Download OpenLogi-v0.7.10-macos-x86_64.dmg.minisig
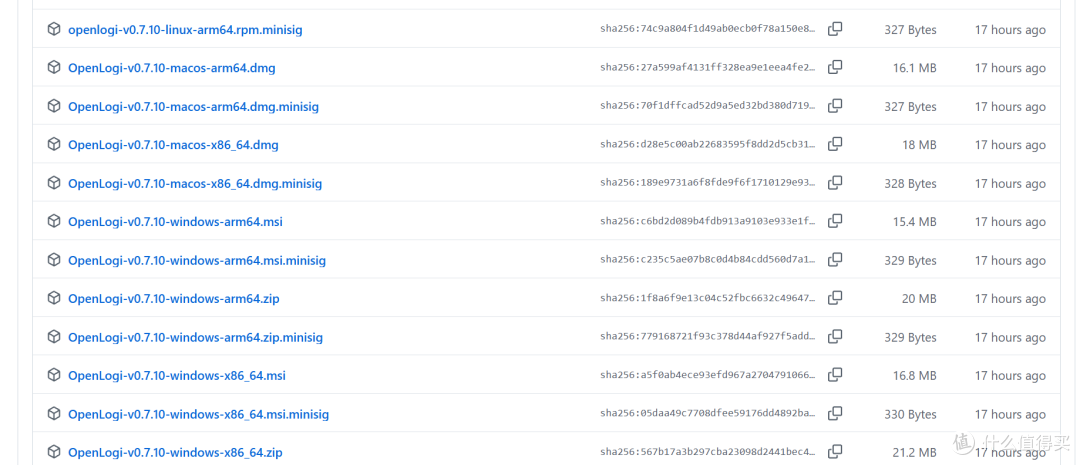This screenshot has height=465, width=1080. tap(195, 184)
